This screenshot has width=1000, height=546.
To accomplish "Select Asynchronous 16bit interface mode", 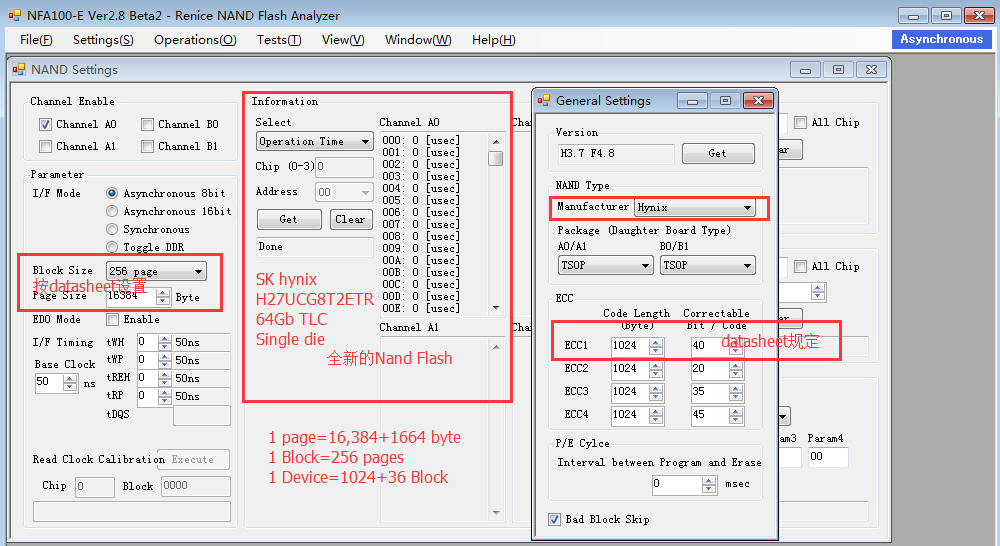I will 112,211.
